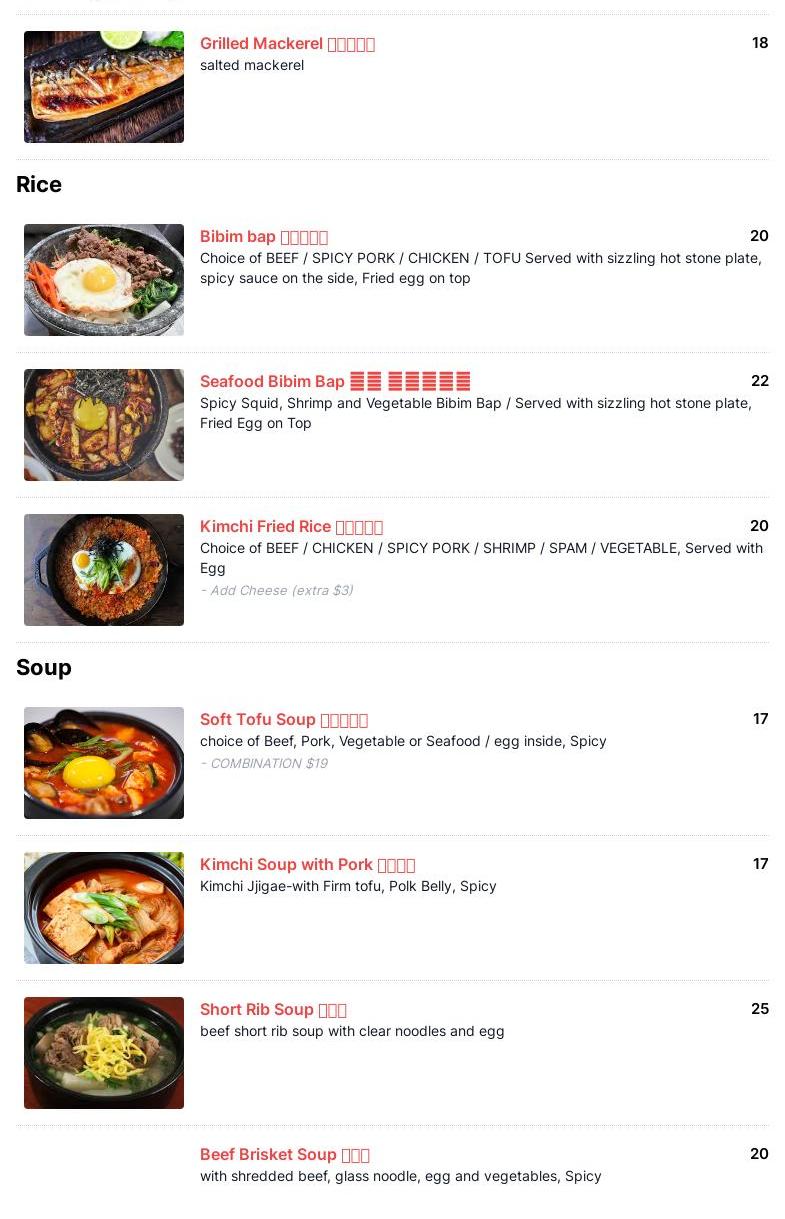Click the Bibim bap dish image
This screenshot has height=1219, width=785.
104,280
